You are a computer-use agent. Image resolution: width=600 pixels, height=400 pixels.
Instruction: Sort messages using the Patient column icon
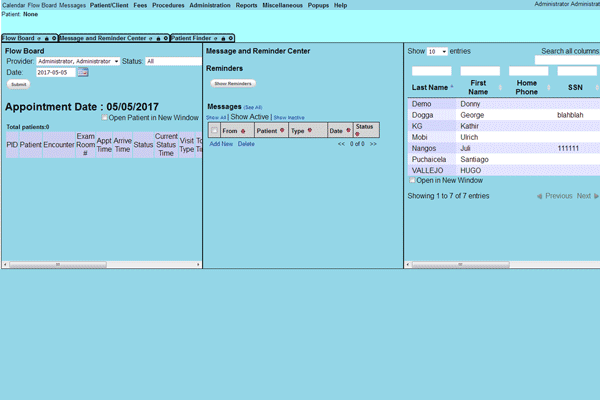(282, 130)
